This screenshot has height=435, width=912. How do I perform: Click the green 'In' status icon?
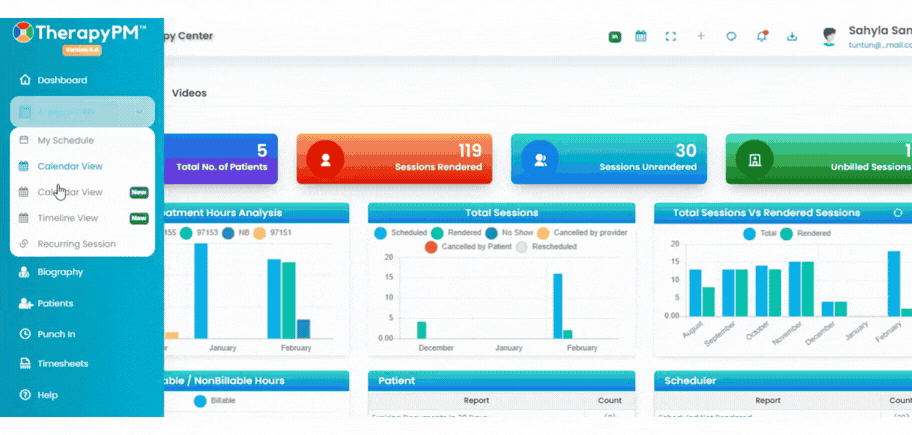[615, 36]
